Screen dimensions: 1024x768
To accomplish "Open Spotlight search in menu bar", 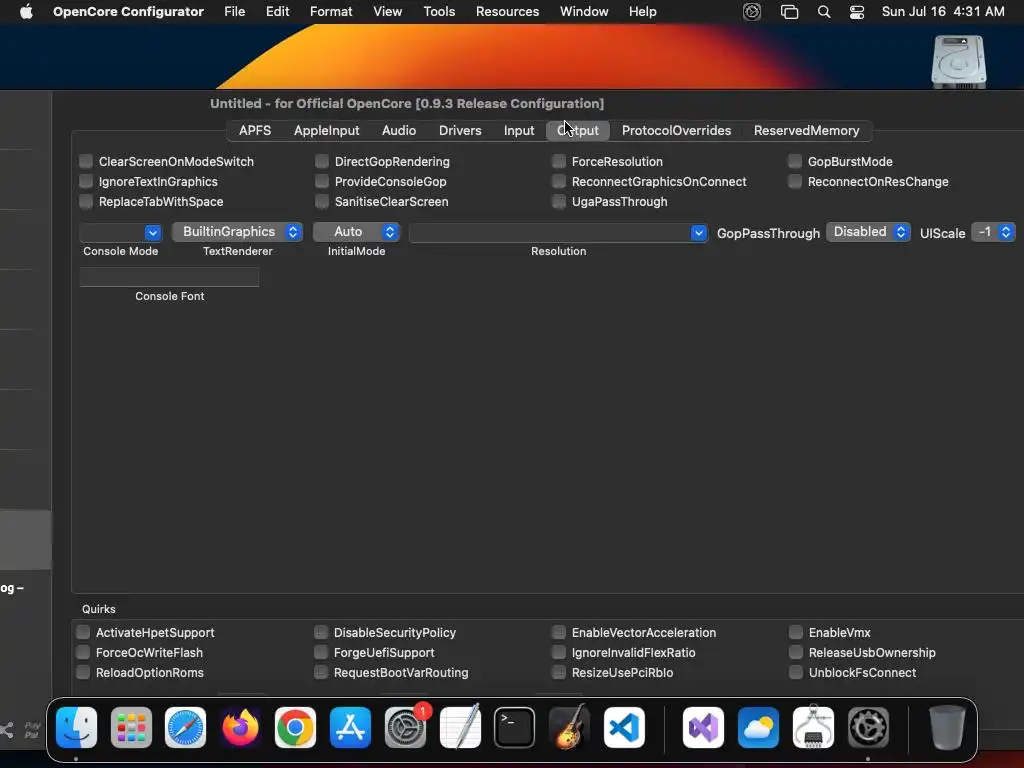I will tap(824, 12).
